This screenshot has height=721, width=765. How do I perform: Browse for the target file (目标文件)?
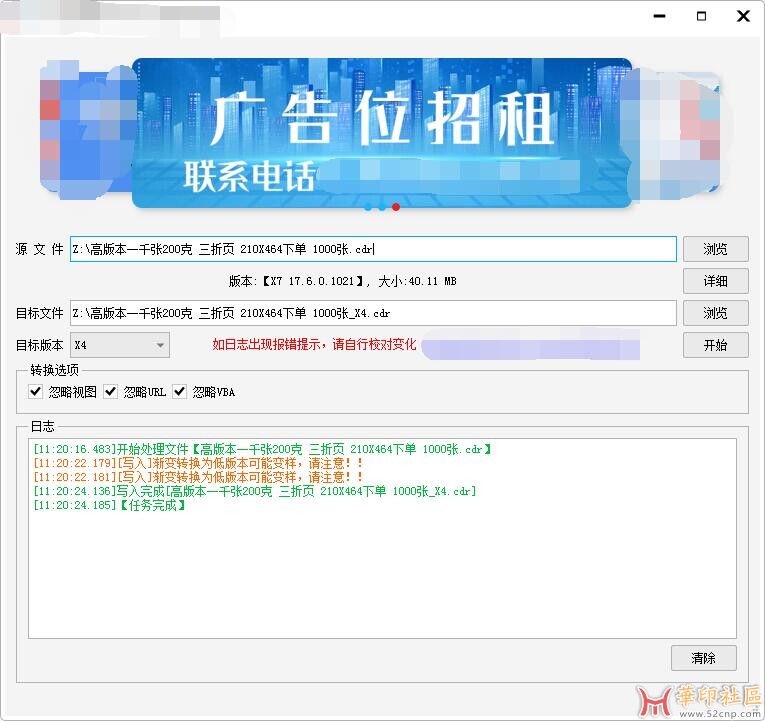pyautogui.click(x=715, y=313)
